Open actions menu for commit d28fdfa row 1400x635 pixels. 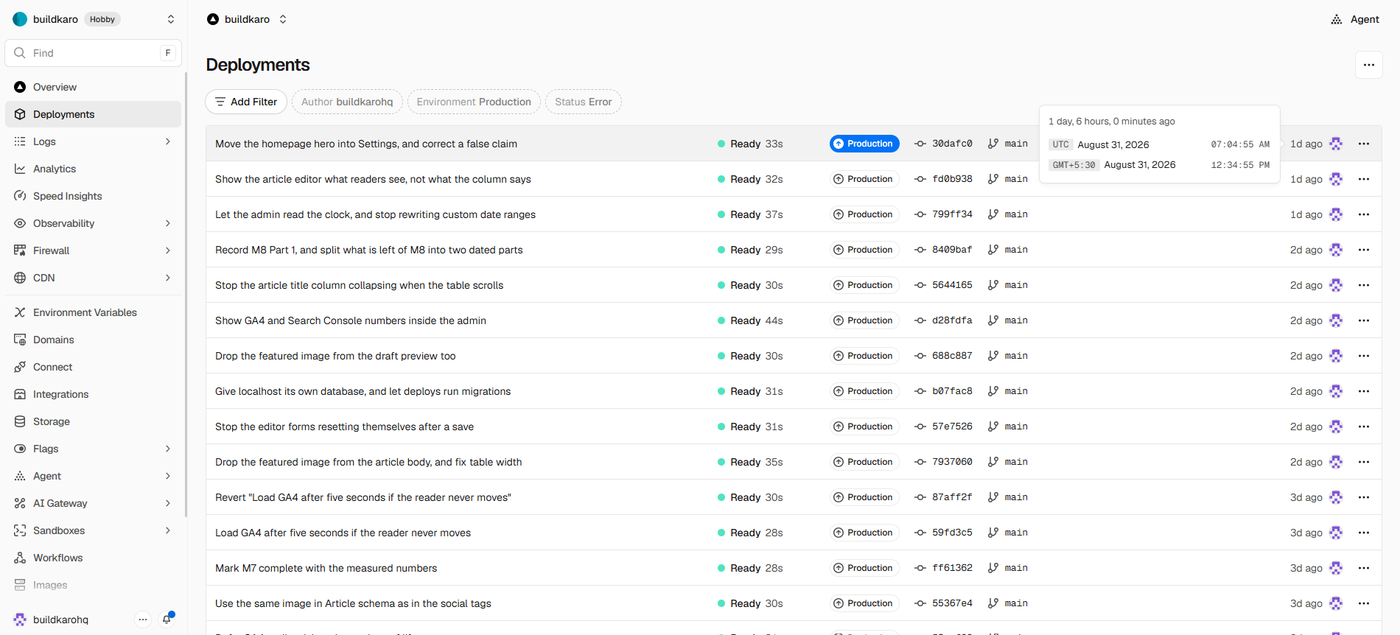click(1363, 321)
